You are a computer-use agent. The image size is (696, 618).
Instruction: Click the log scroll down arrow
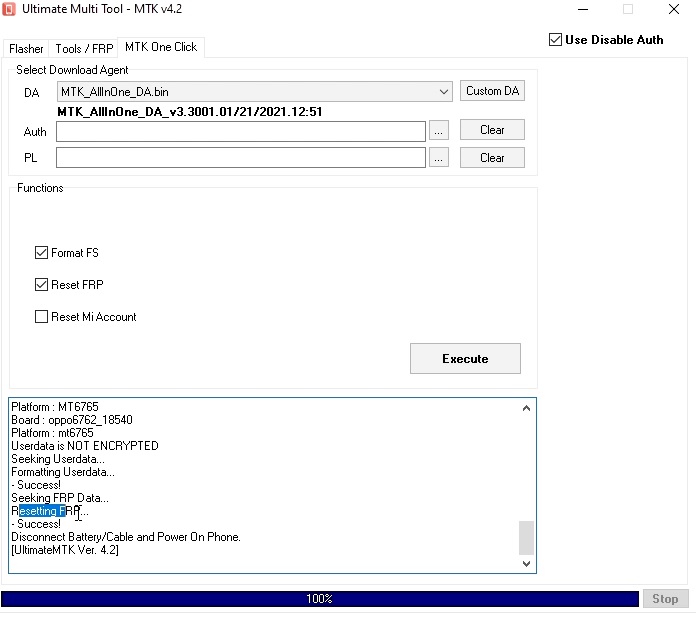(x=526, y=564)
